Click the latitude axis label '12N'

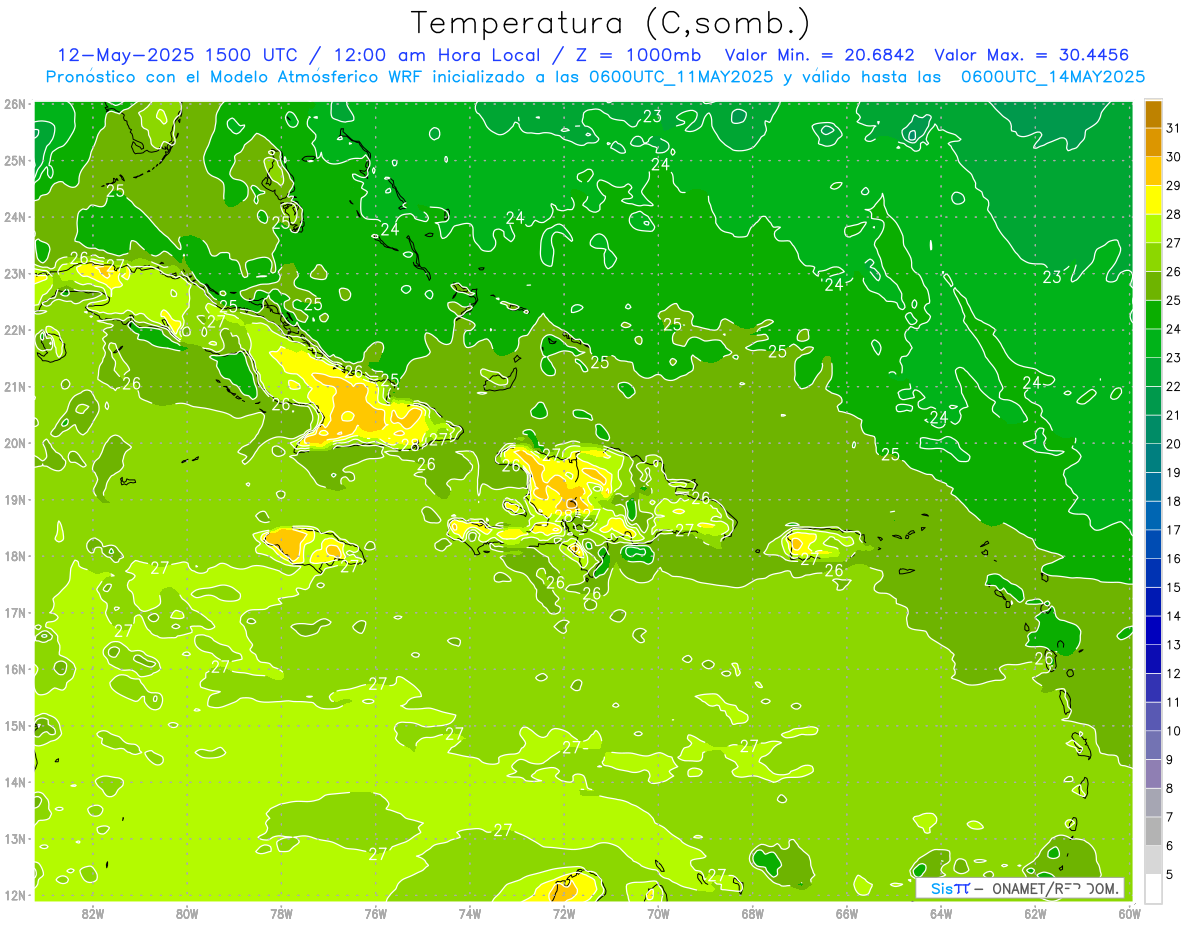coord(15,895)
